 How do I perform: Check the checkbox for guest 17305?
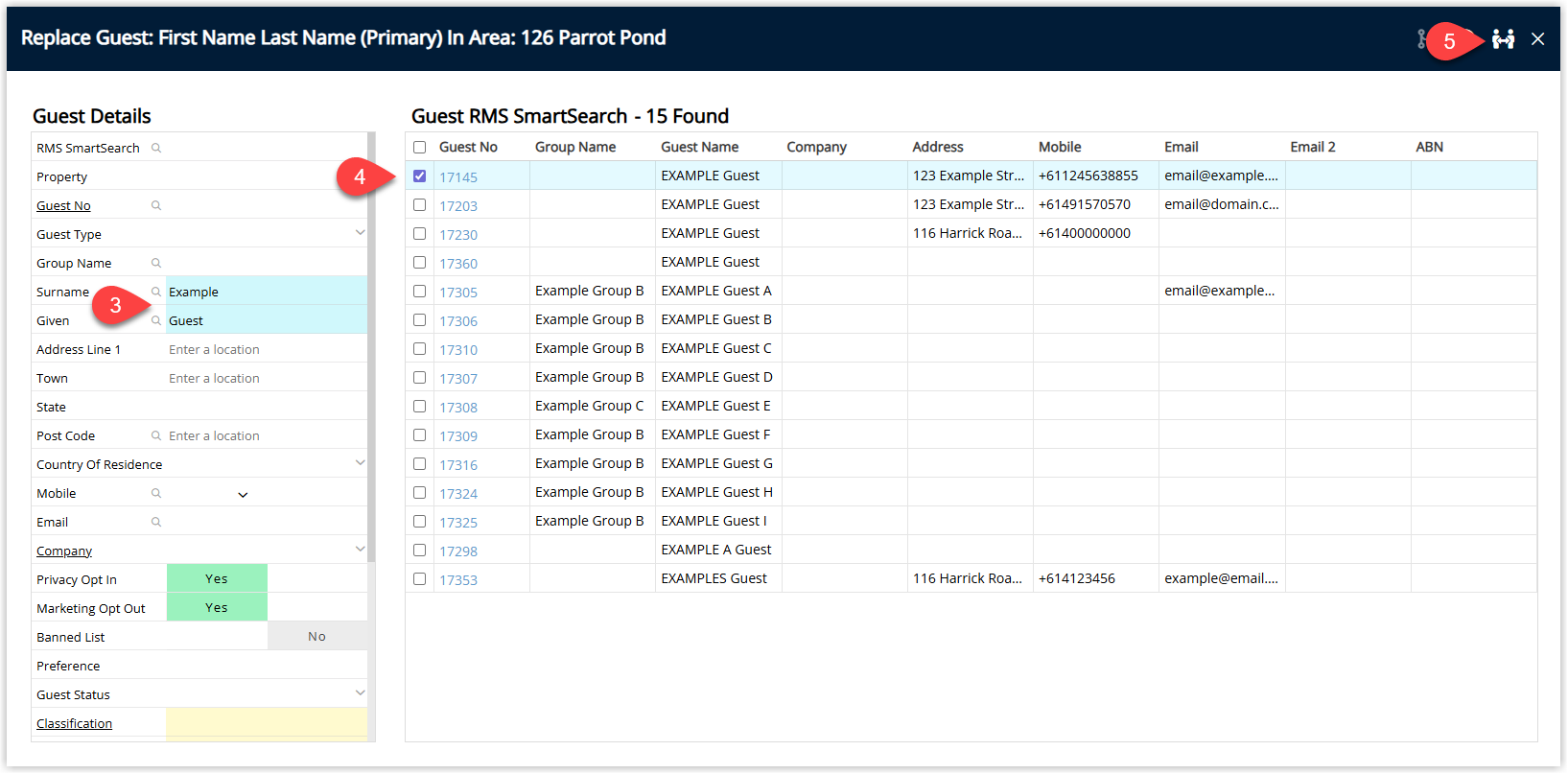point(419,291)
